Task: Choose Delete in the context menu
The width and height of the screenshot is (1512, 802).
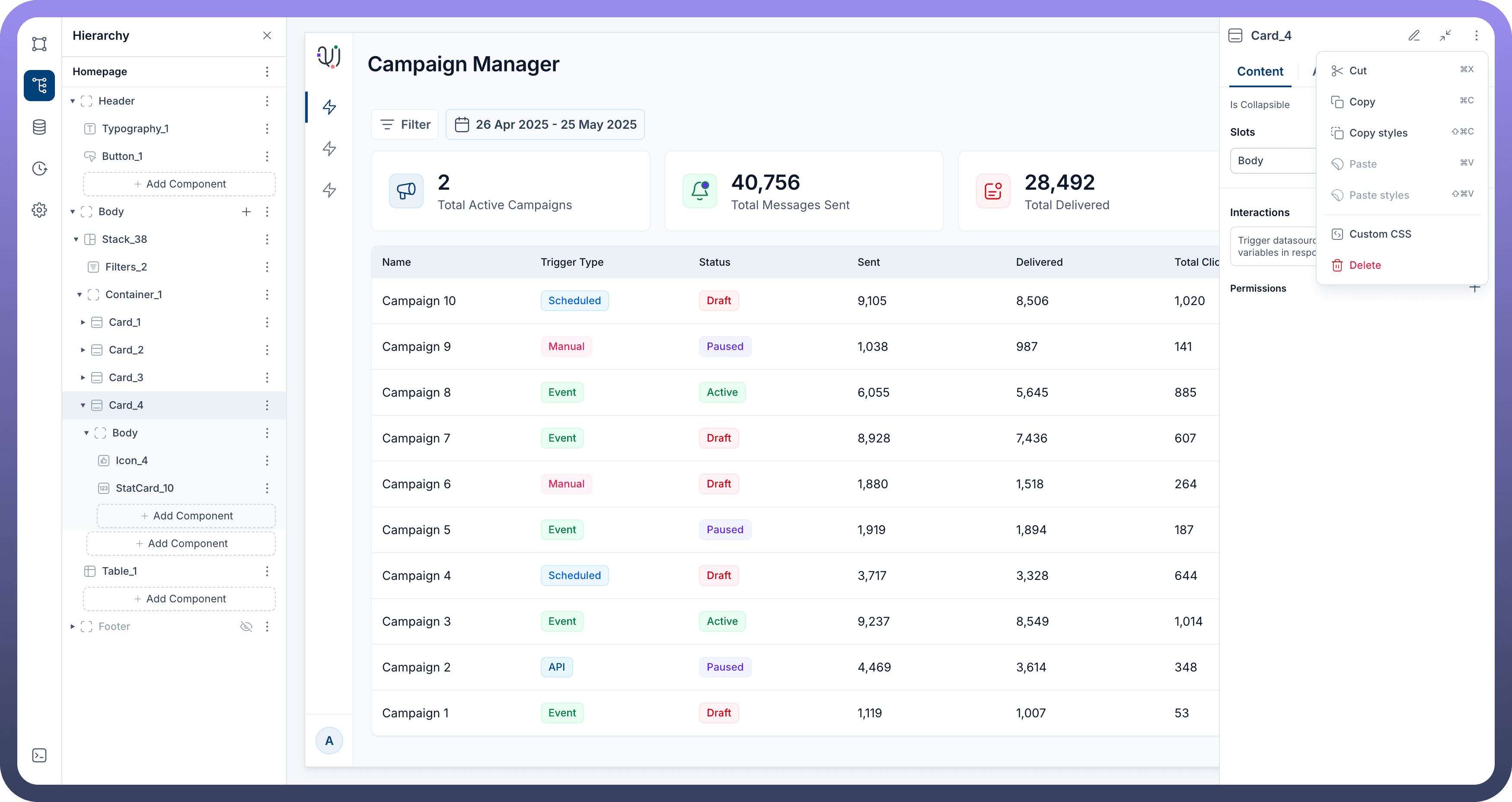Action: [1365, 265]
